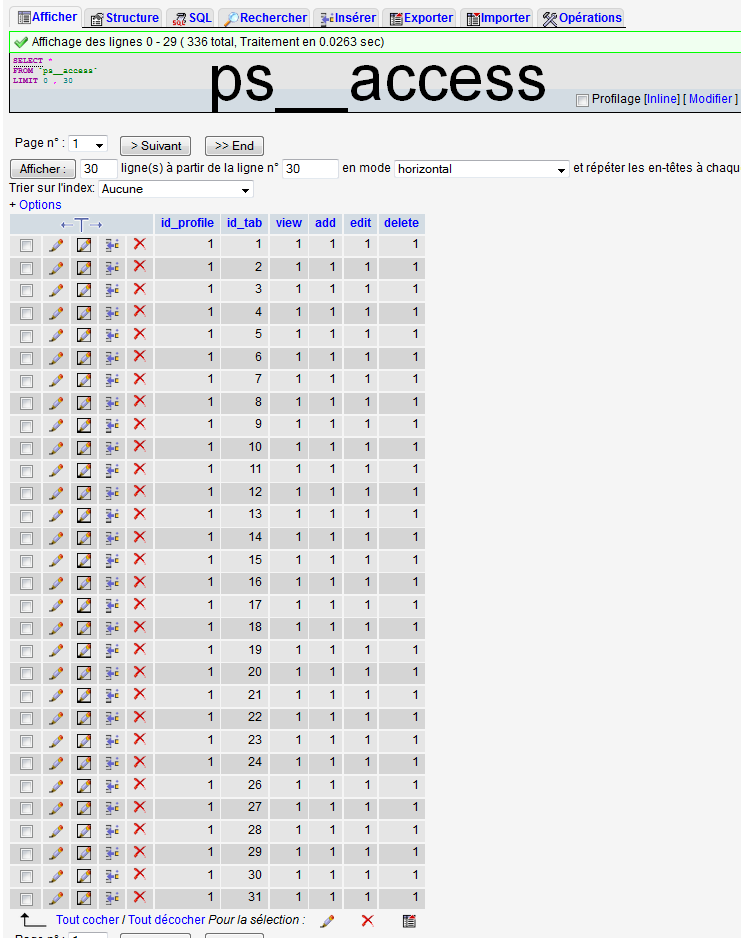The width and height of the screenshot is (741, 938).
Task: Open the Insérer tab
Action: coord(347,18)
